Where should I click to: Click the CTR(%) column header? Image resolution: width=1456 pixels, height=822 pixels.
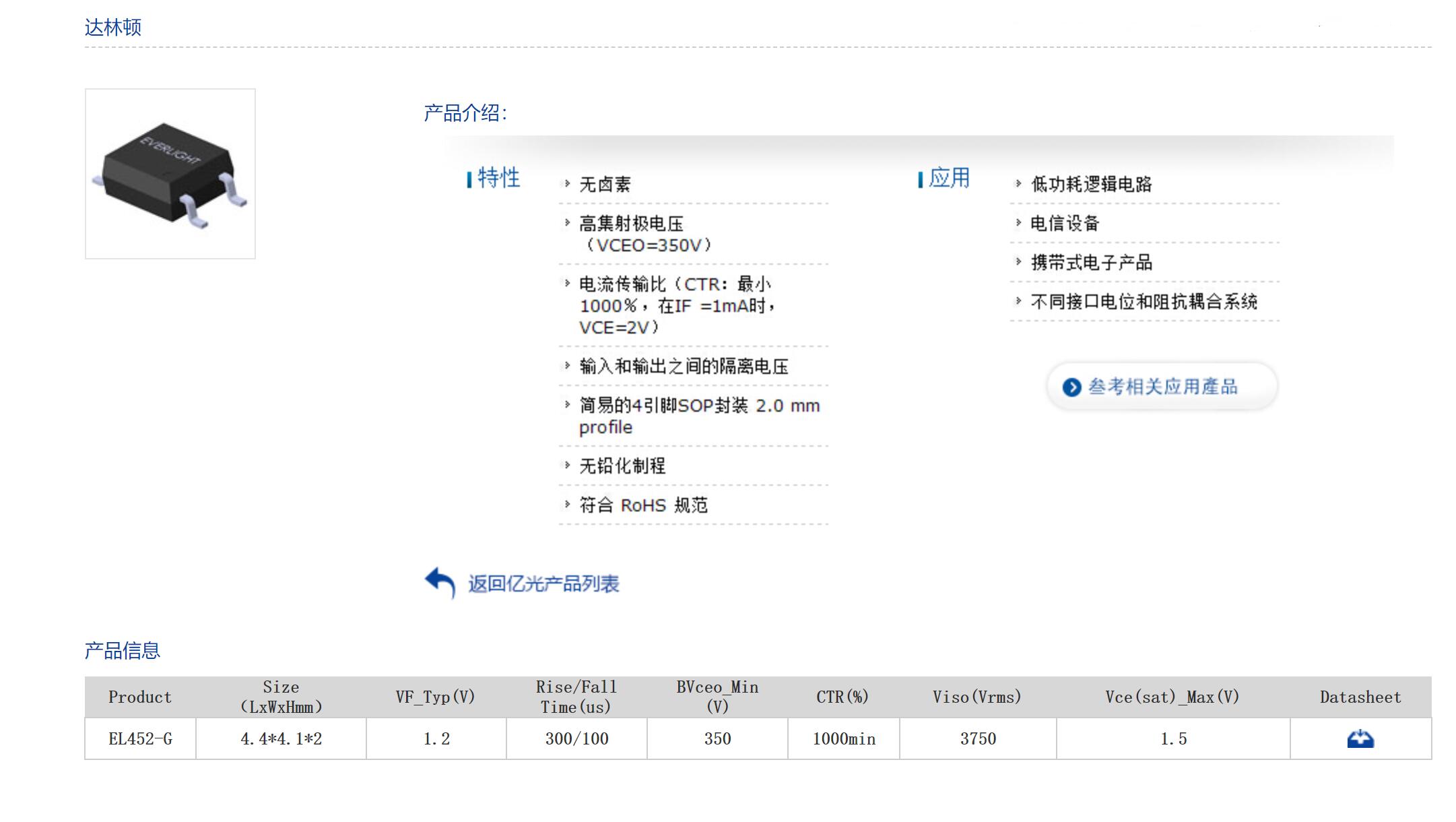842,697
